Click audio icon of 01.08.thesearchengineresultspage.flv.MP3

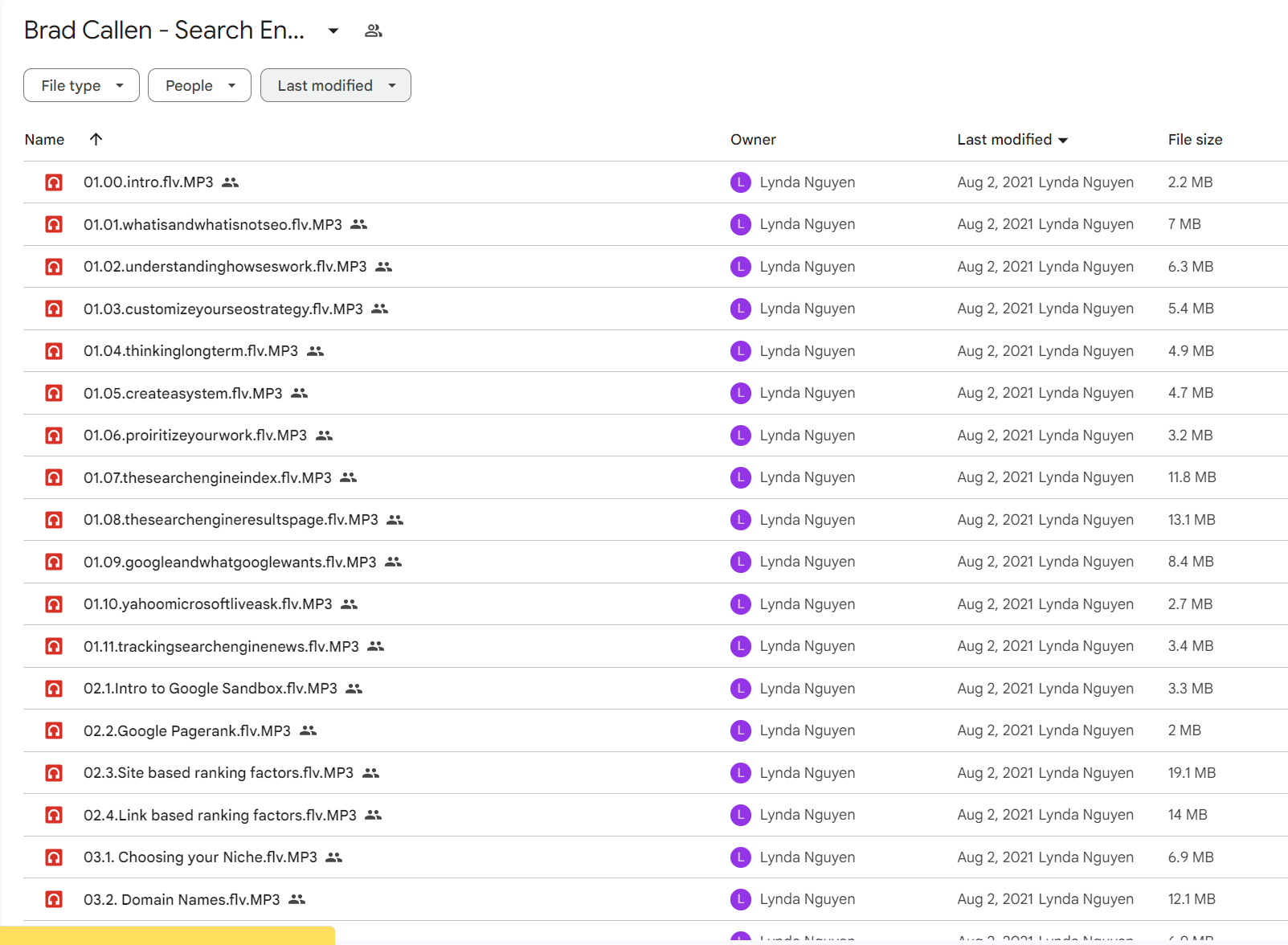54,520
